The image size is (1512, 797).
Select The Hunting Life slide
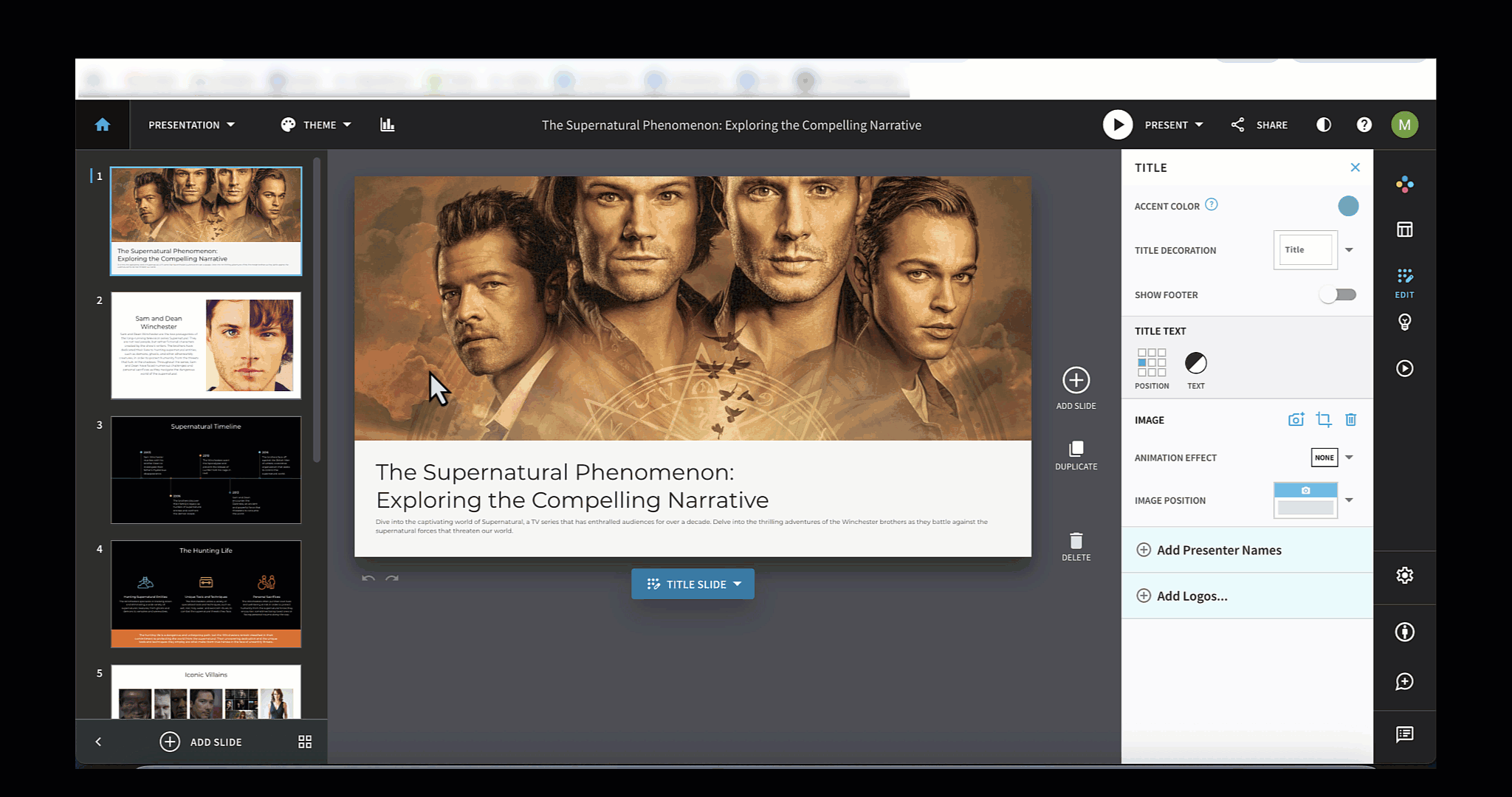206,594
